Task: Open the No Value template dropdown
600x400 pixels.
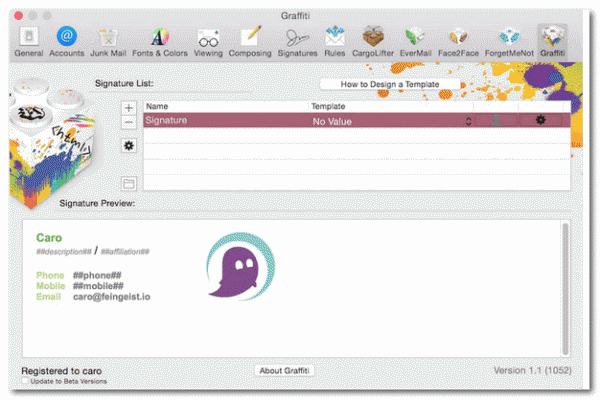Action: [x=392, y=121]
